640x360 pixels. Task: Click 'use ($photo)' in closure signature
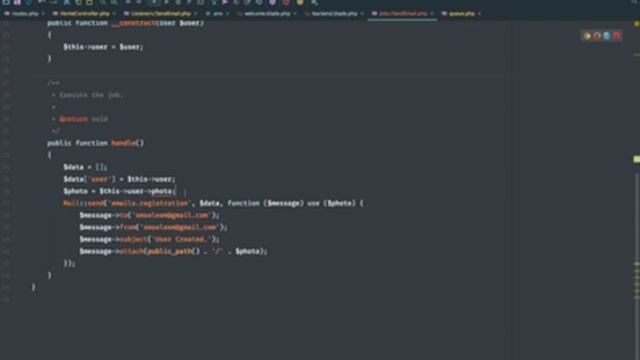tap(331, 203)
